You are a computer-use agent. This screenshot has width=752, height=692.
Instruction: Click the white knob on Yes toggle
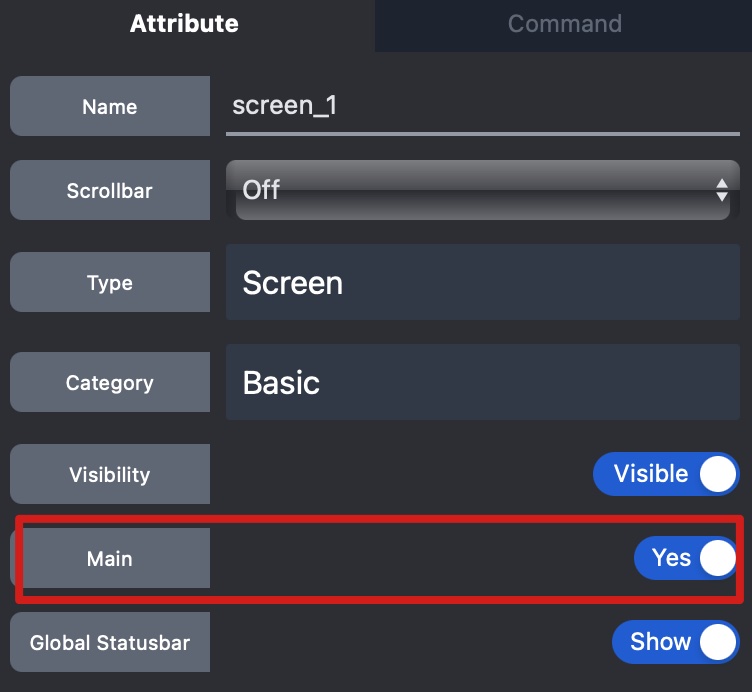(x=717, y=558)
